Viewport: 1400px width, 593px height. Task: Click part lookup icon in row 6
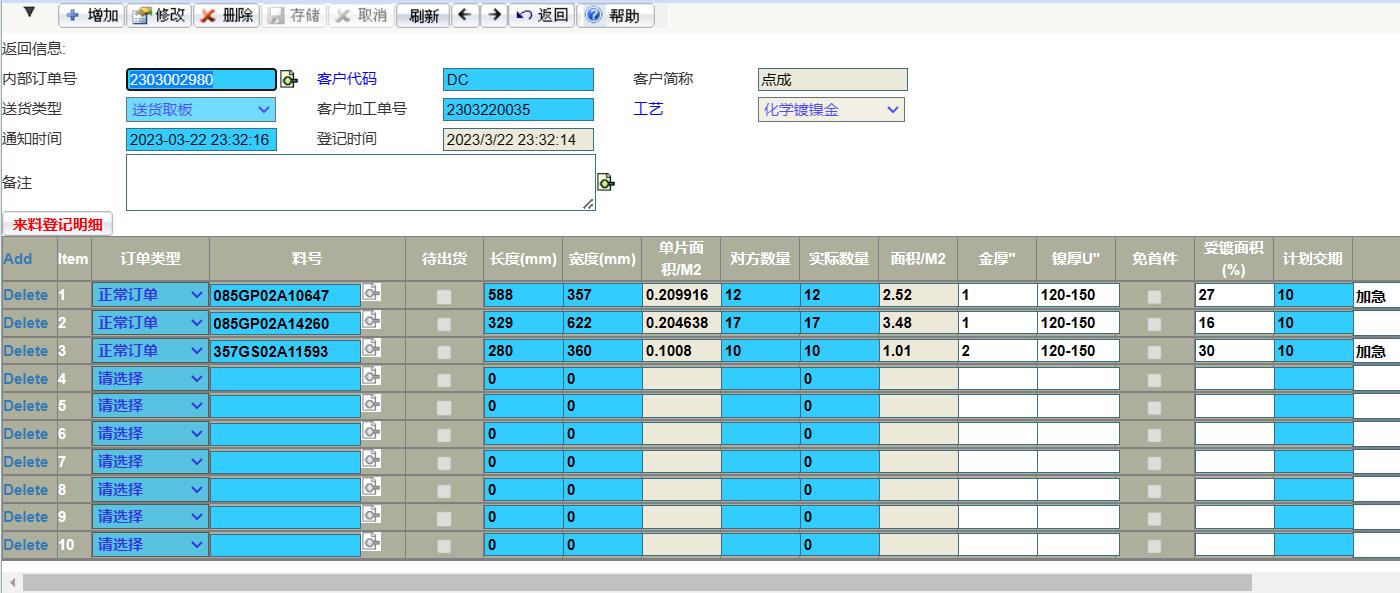371,431
